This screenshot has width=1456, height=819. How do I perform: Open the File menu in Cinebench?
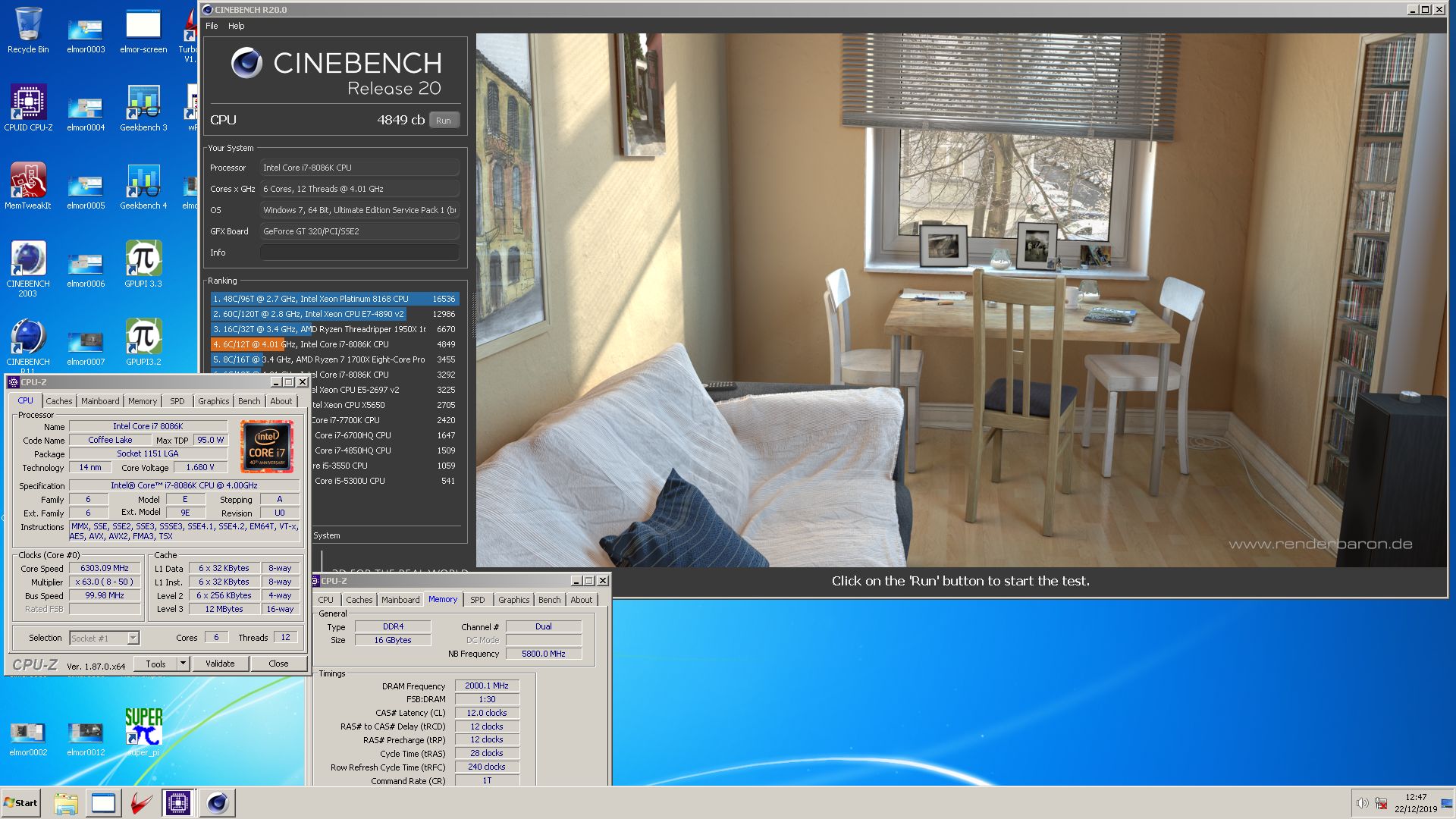(x=212, y=26)
